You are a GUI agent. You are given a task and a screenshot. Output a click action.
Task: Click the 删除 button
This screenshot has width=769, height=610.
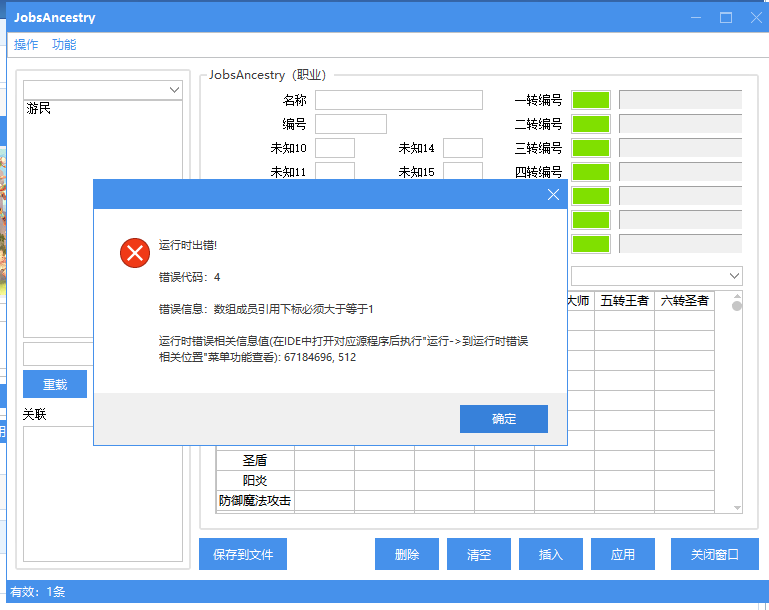(x=407, y=554)
